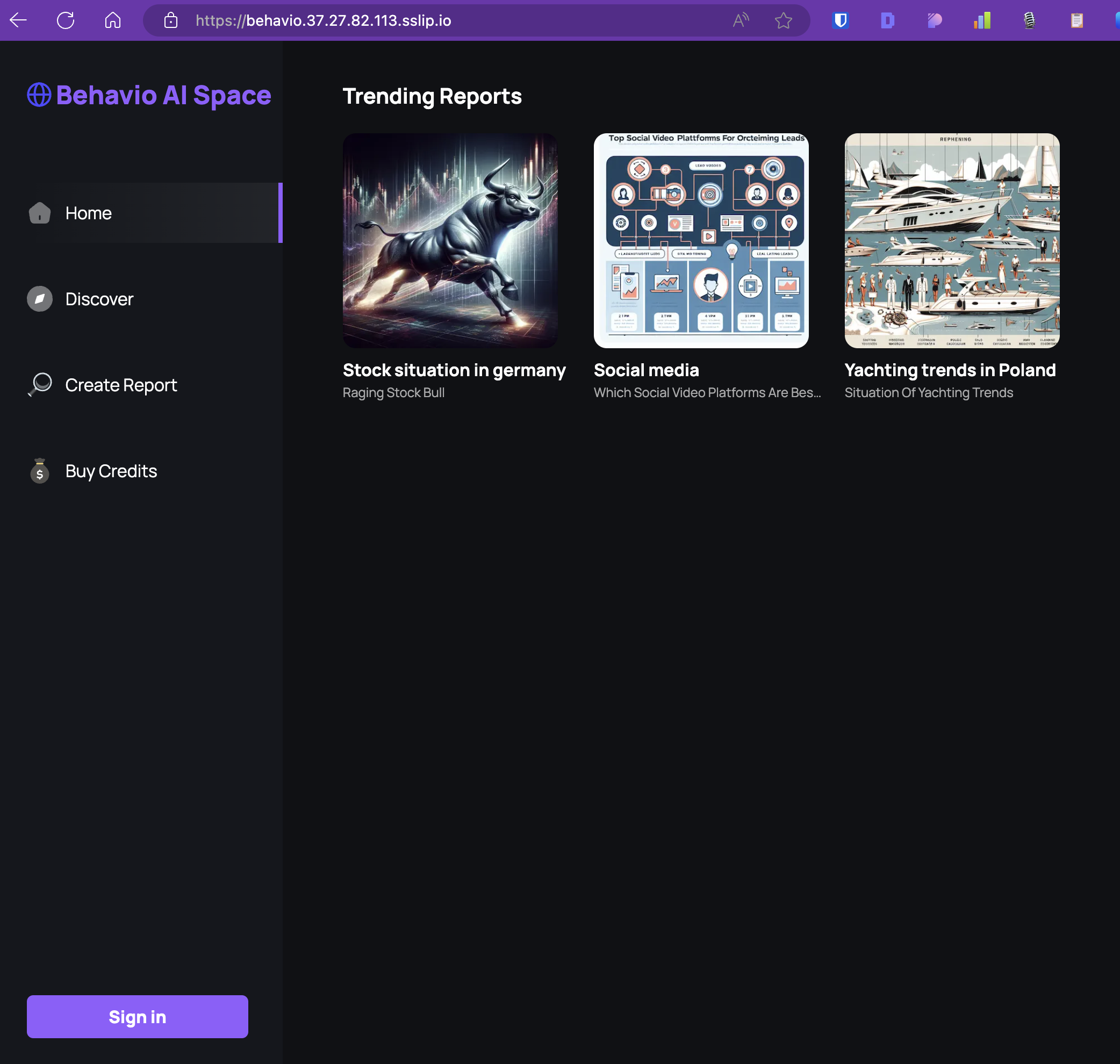The height and width of the screenshot is (1064, 1120).
Task: Open the Bitwarden shield extension
Action: tap(841, 20)
